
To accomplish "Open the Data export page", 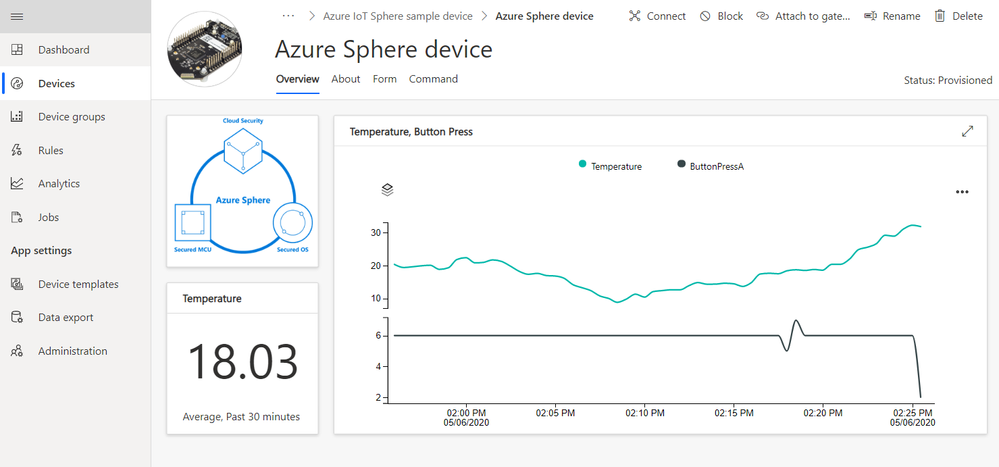I will coord(65,318).
